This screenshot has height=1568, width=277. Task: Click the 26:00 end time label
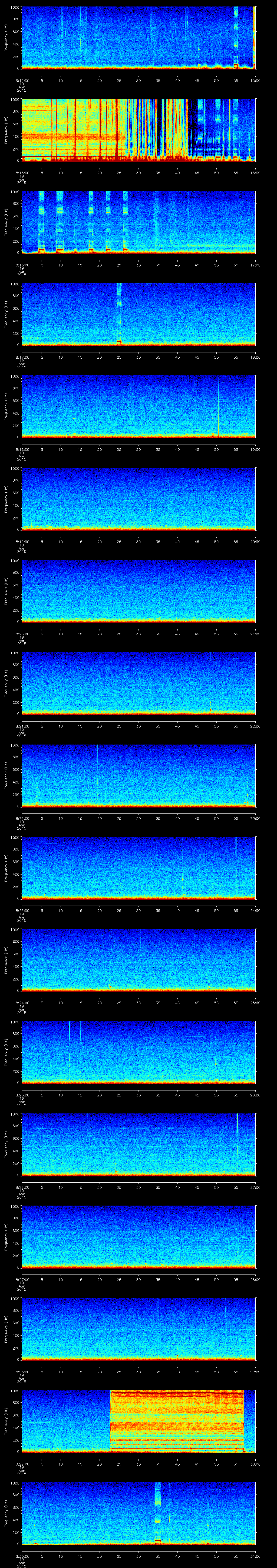pos(256,1095)
